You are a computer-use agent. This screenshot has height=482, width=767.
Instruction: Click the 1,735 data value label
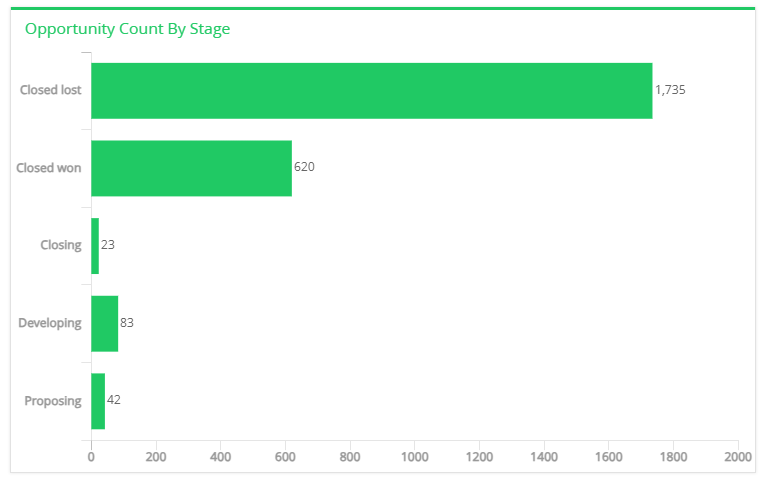[x=670, y=90]
